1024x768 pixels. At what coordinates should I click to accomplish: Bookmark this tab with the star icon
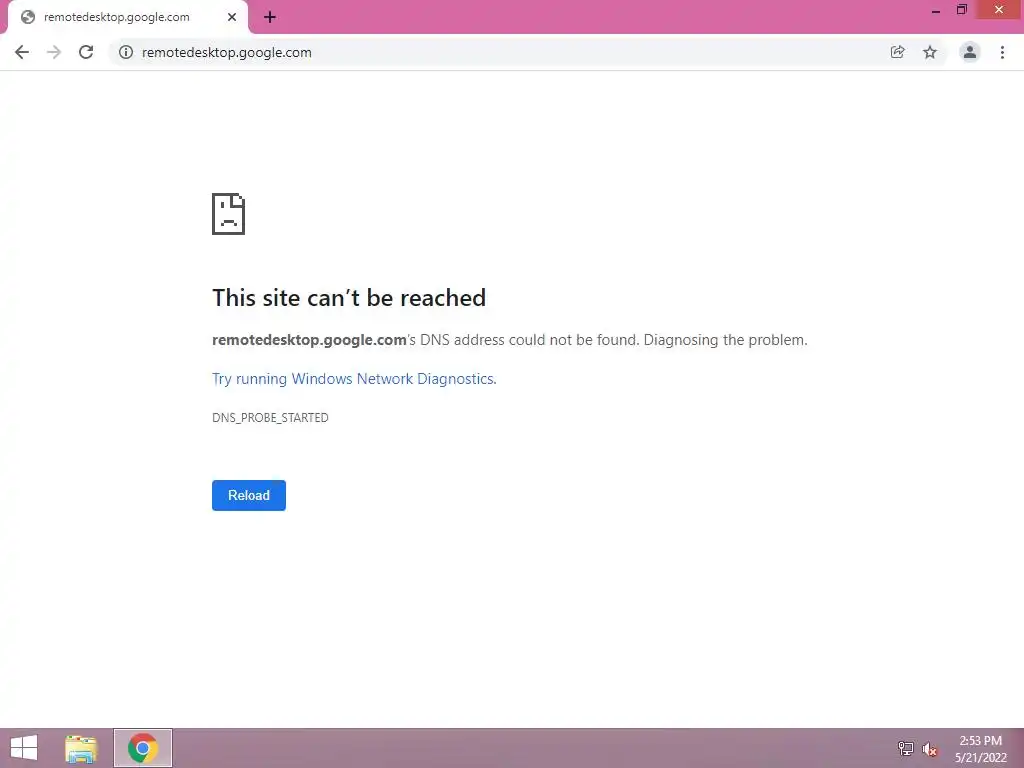[930, 52]
